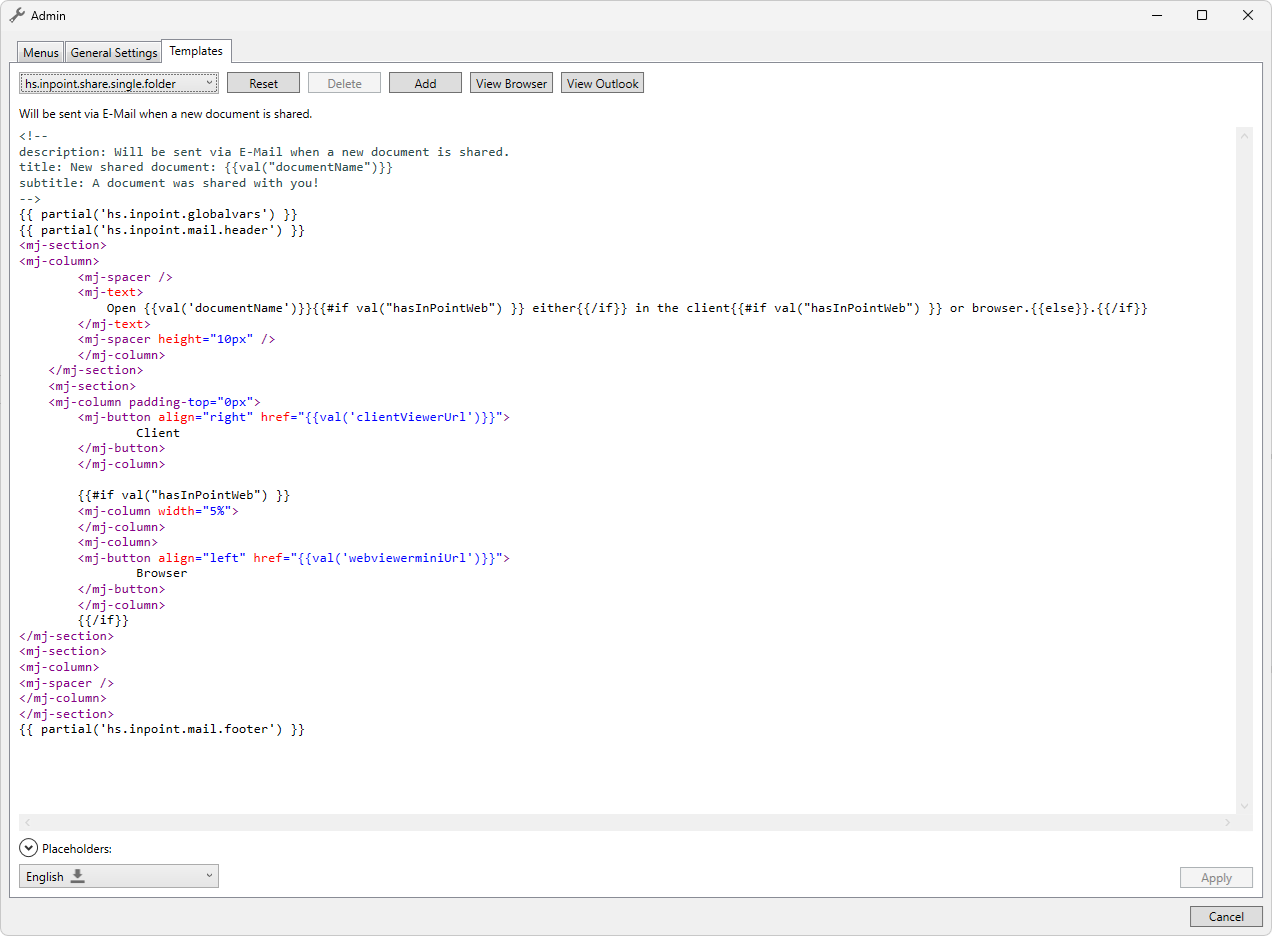Click the description label above the code editor
Image resolution: width=1272 pixels, height=936 pixels.
[166, 114]
